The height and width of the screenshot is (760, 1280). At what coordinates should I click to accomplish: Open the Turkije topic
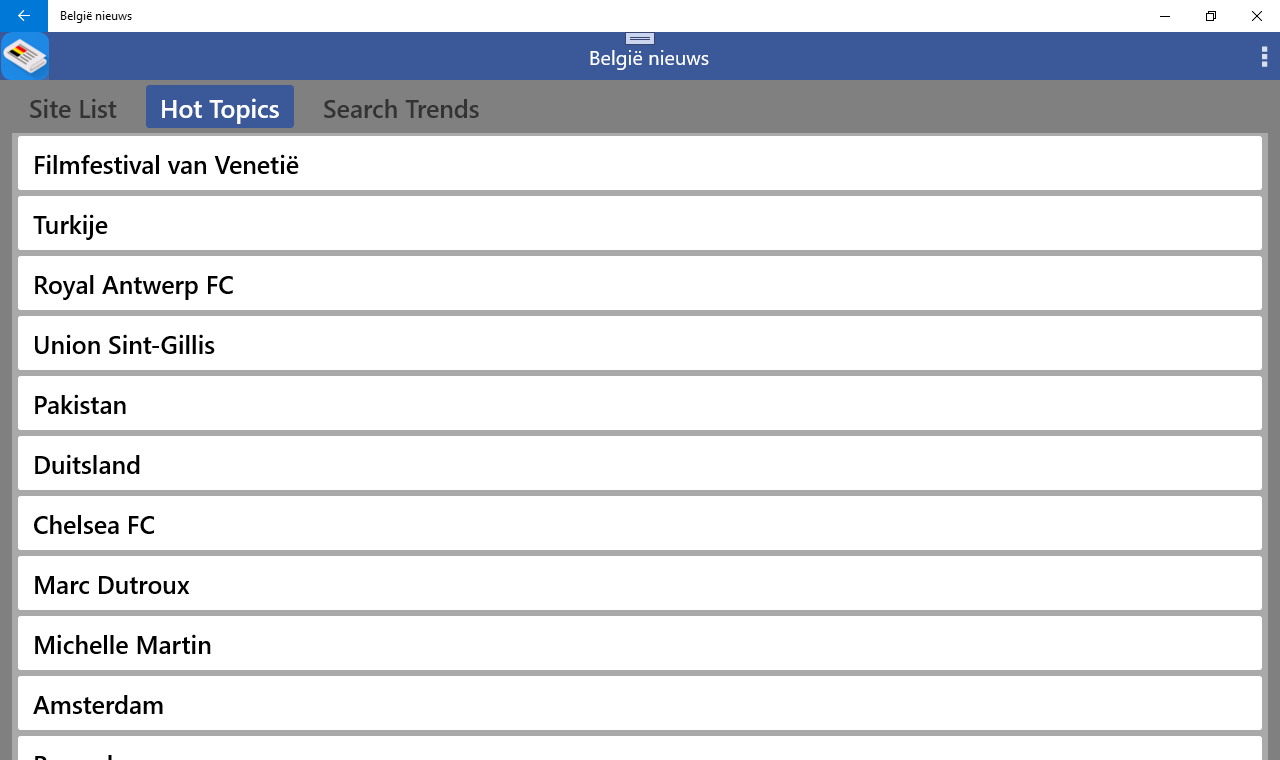point(640,224)
